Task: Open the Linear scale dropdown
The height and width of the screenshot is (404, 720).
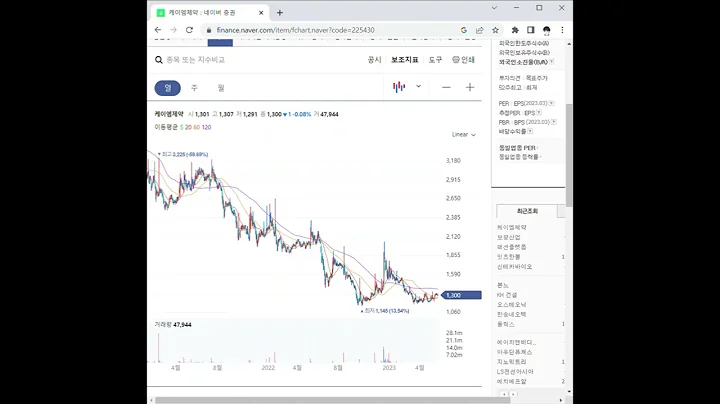Action: (x=463, y=135)
